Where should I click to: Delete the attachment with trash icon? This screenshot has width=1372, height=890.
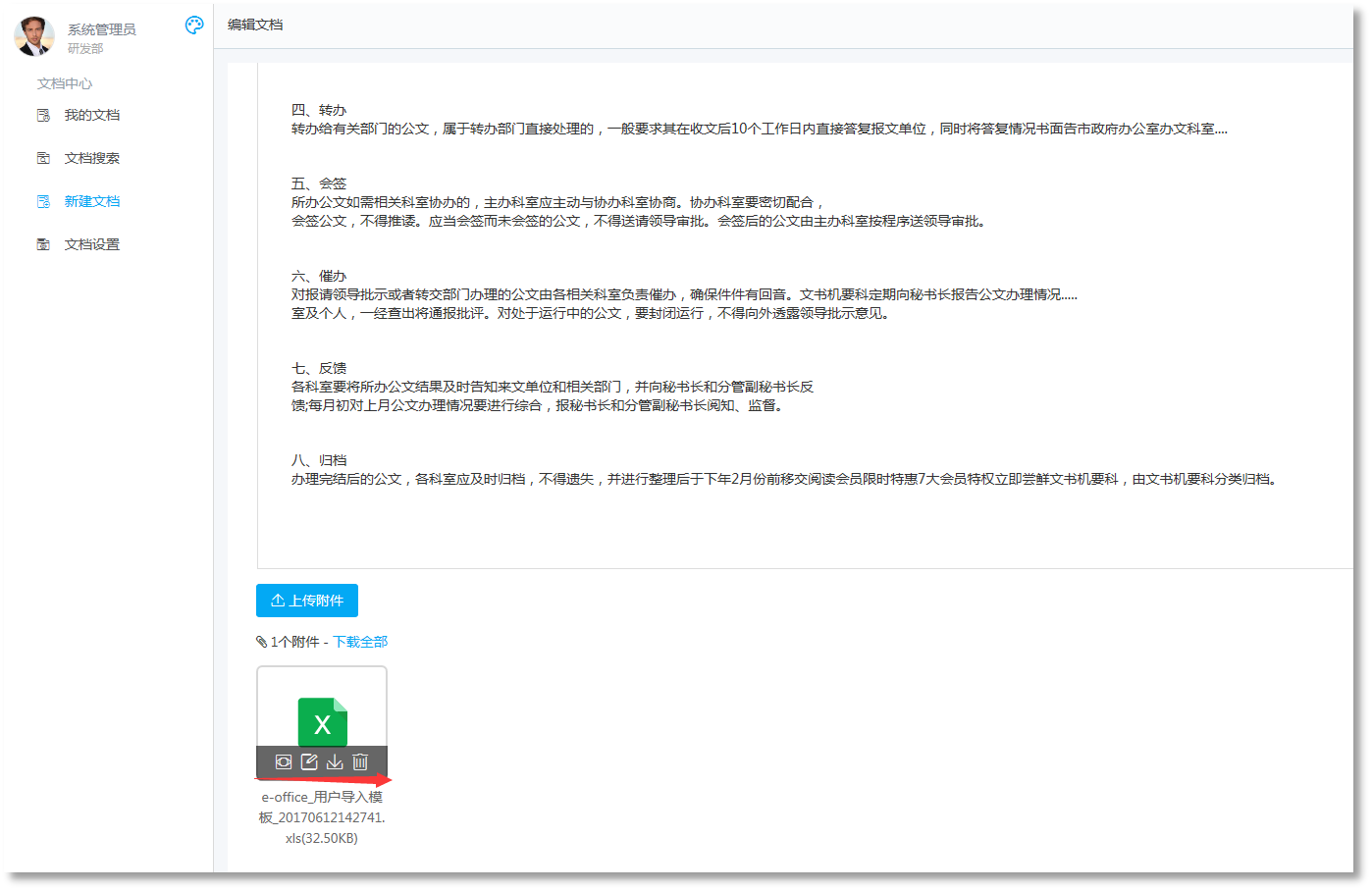click(360, 762)
